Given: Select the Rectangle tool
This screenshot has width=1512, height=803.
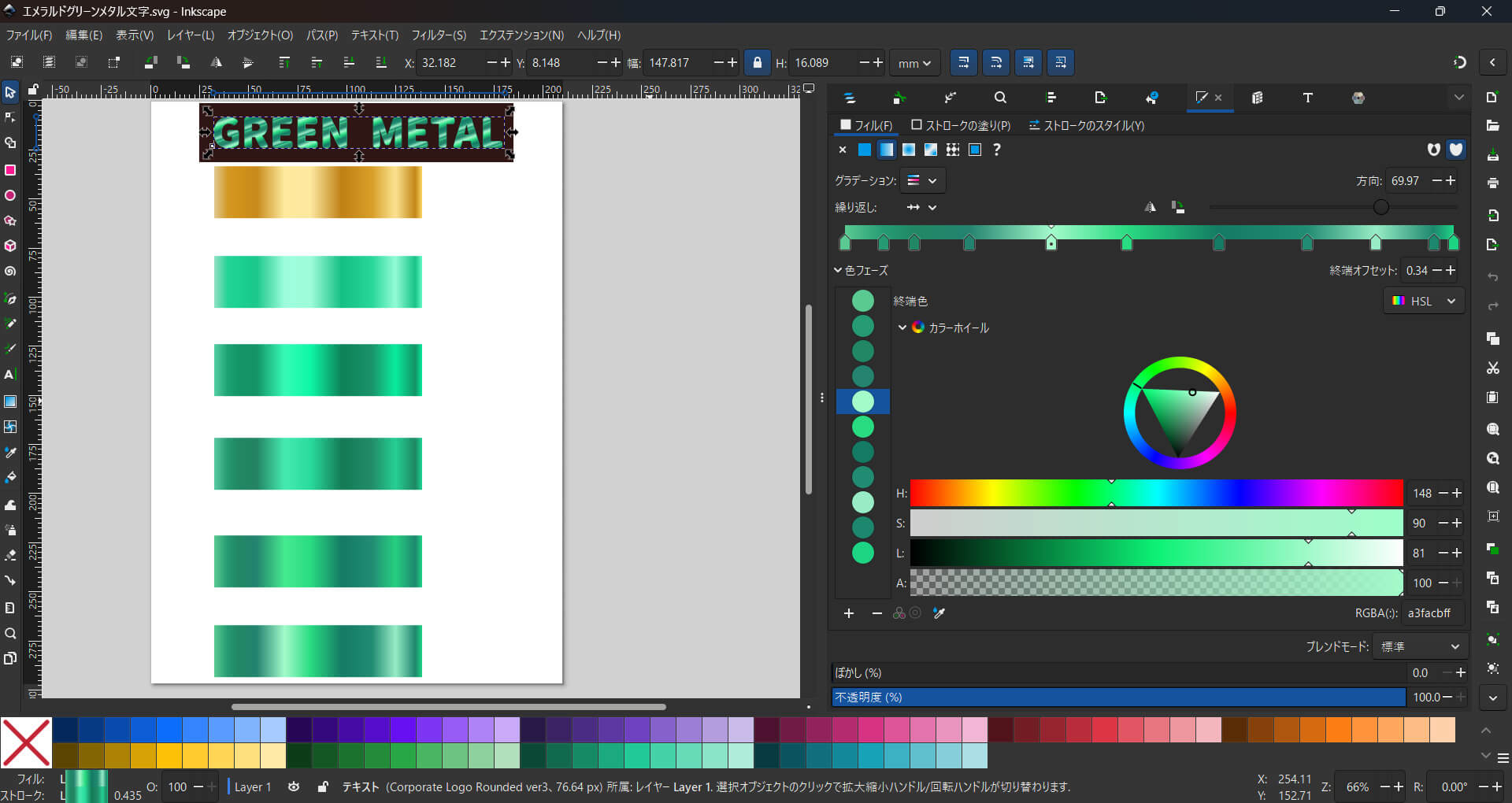Looking at the screenshot, I should point(10,170).
